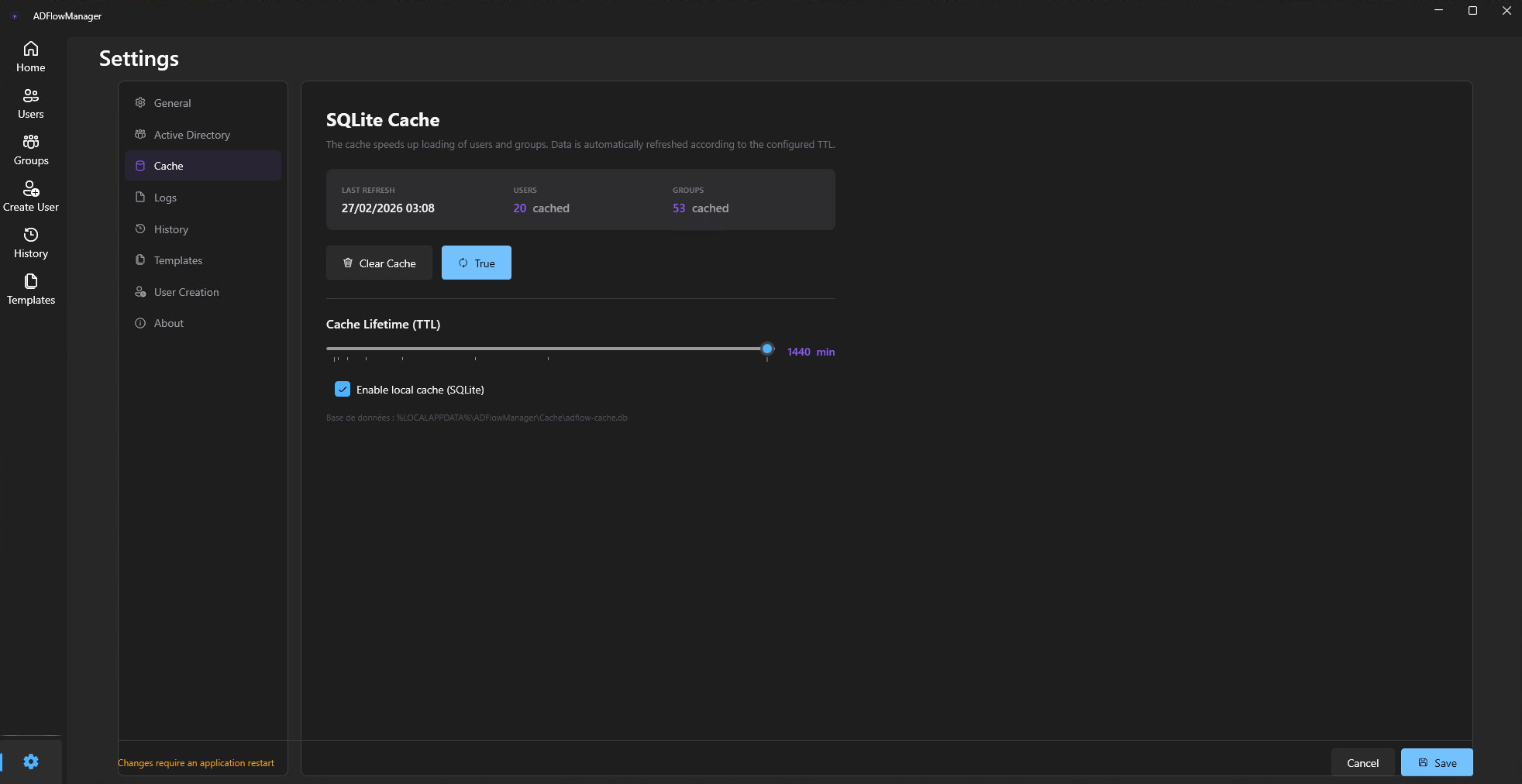
Task: Save the settings changes
Action: (x=1436, y=762)
